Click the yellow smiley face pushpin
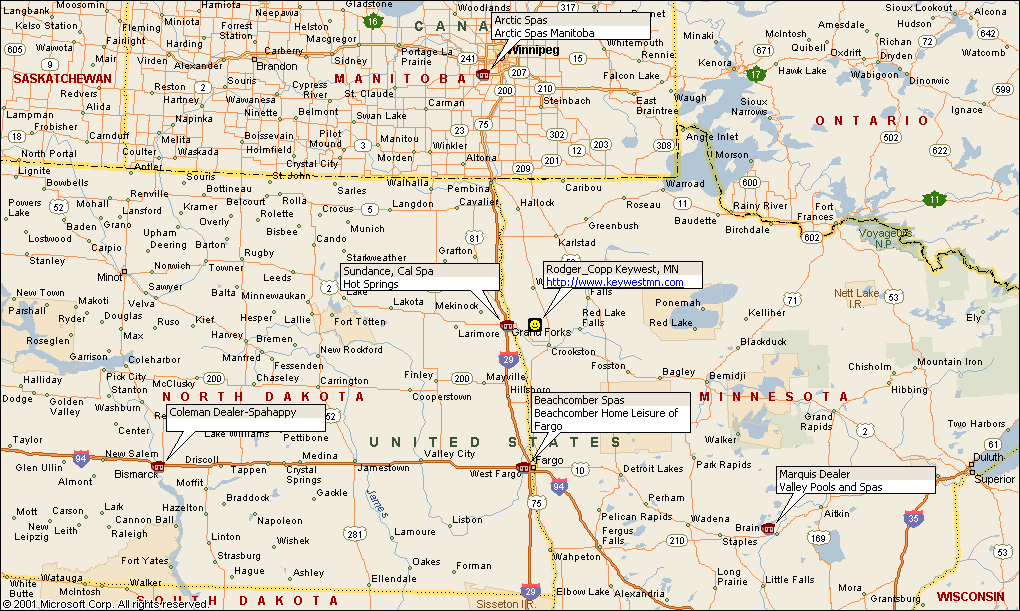Viewport: 1020px width, 611px height. click(x=535, y=324)
